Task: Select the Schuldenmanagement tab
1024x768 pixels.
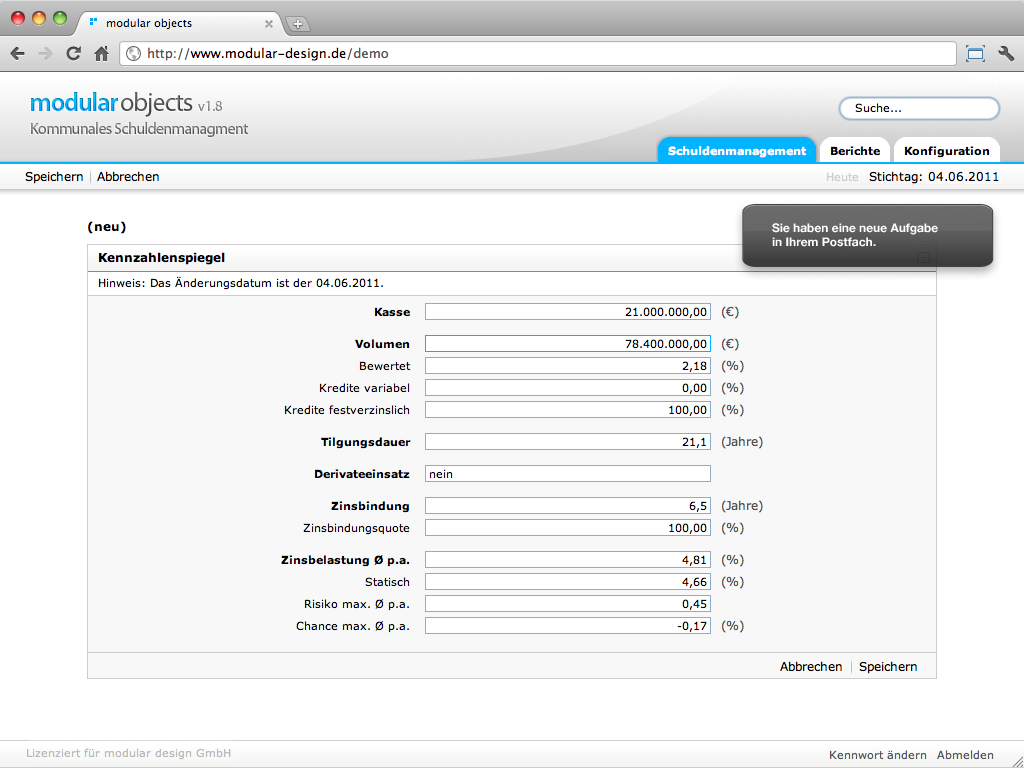Action: (736, 151)
